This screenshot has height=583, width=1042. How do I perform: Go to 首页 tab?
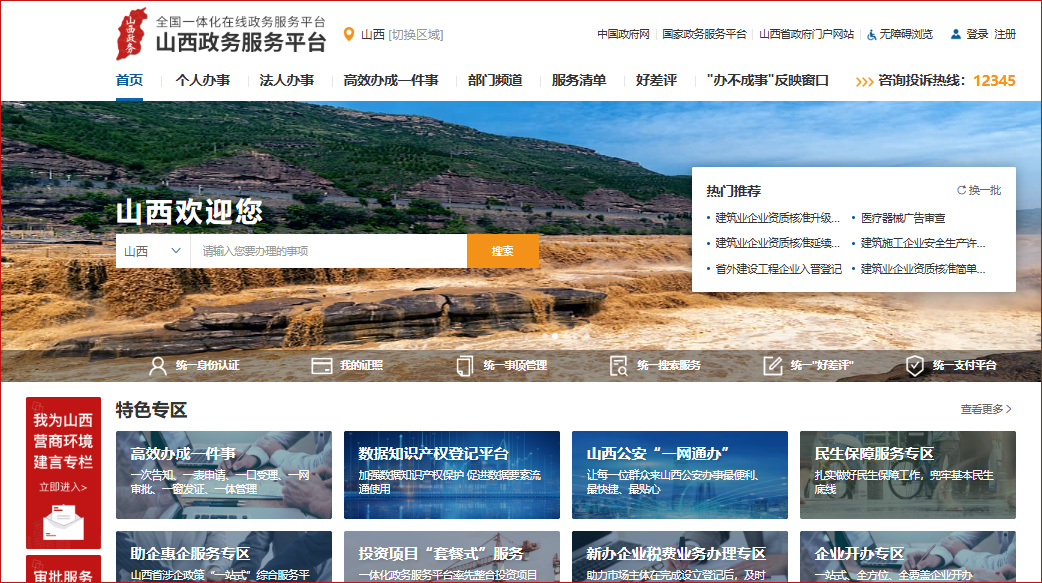click(x=129, y=80)
